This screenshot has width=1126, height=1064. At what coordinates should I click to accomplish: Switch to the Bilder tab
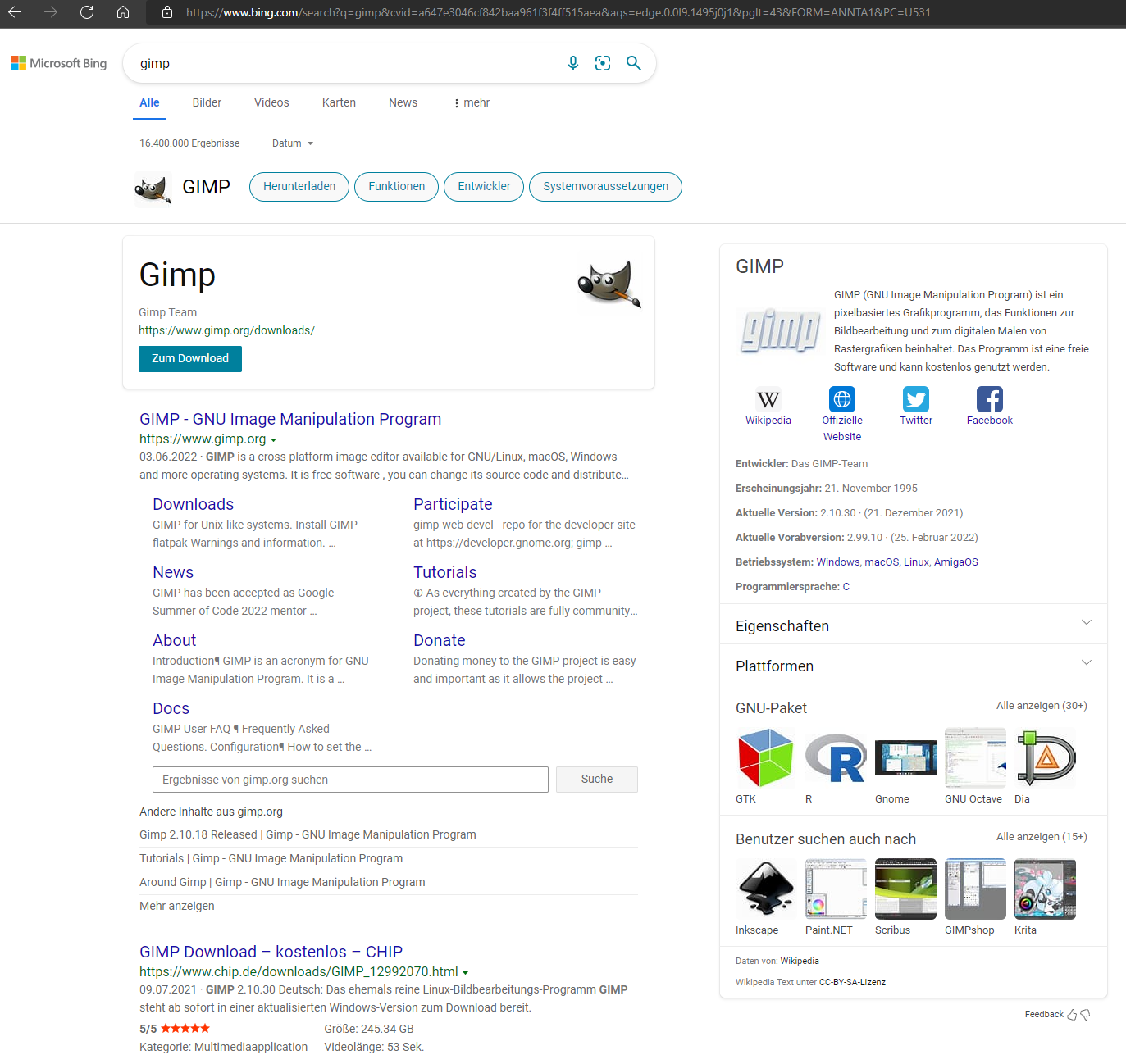point(207,102)
